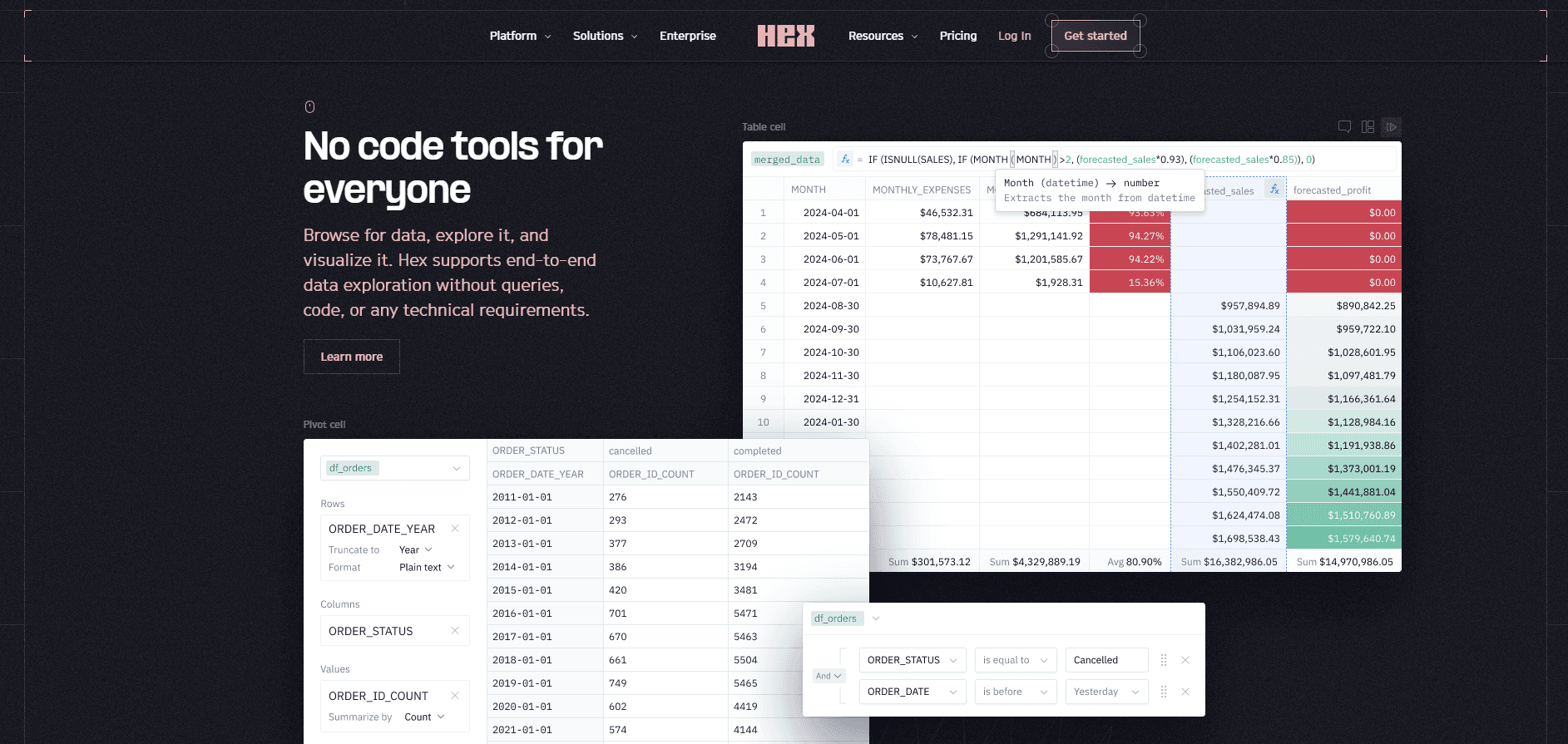The image size is (1568, 744).
Task: Click row number 10 in the table
Action: [763, 422]
